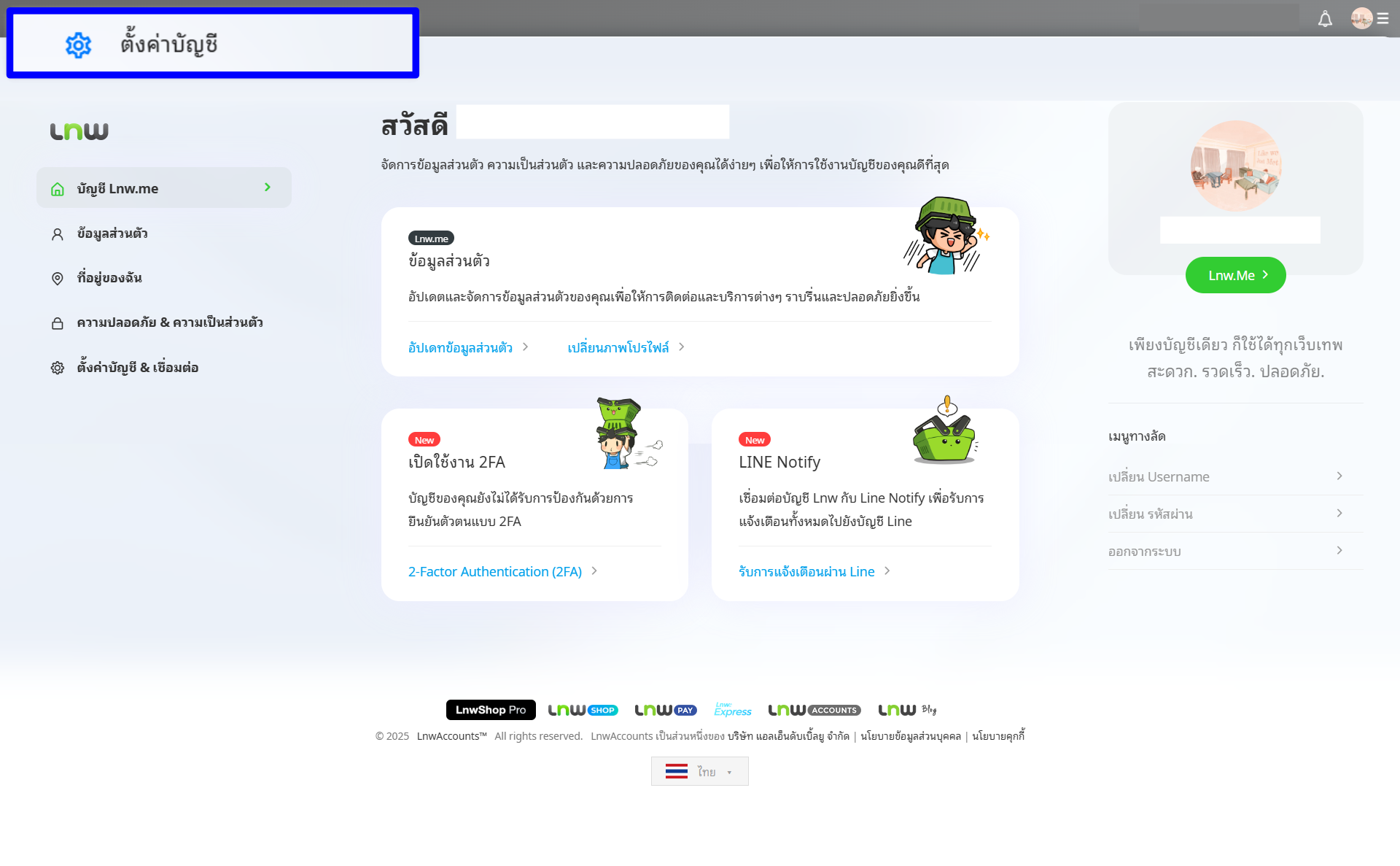Click the ออกจากระบบ logout chevron
Image resolution: width=1400 pixels, height=866 pixels.
tap(1339, 550)
